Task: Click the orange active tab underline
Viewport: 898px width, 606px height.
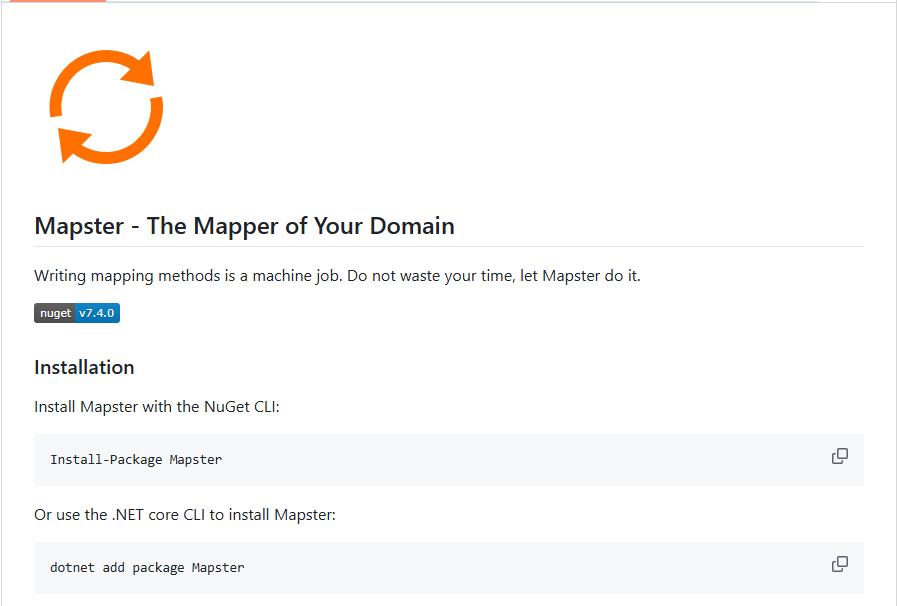Action: click(x=57, y=1)
